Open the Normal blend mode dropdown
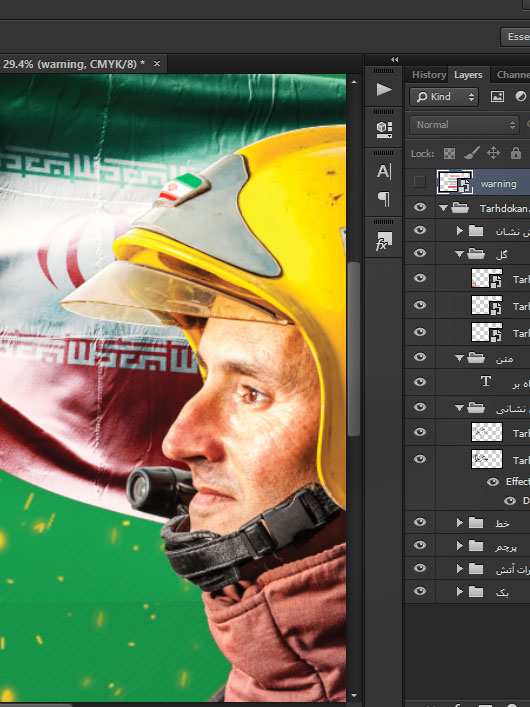The height and width of the screenshot is (707, 530). [465, 125]
